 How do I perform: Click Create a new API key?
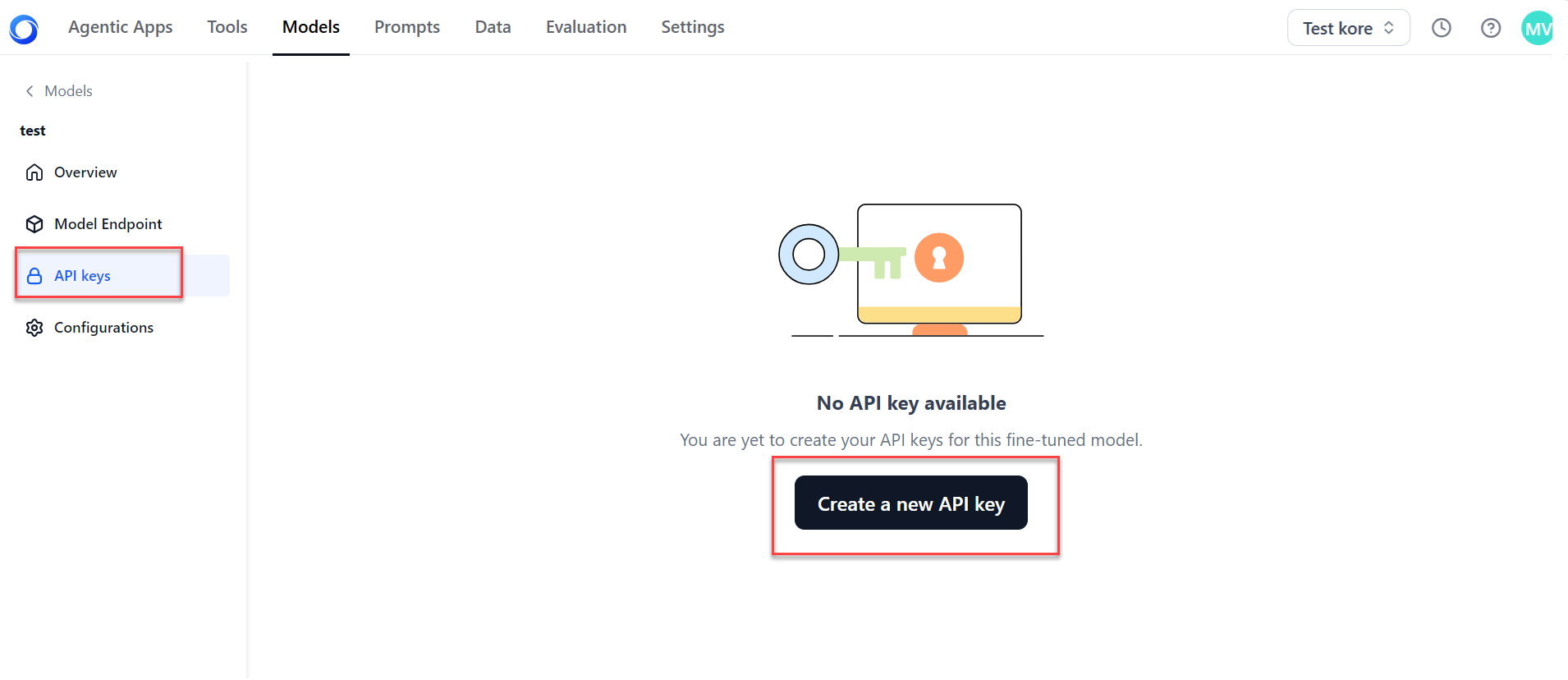(x=910, y=503)
